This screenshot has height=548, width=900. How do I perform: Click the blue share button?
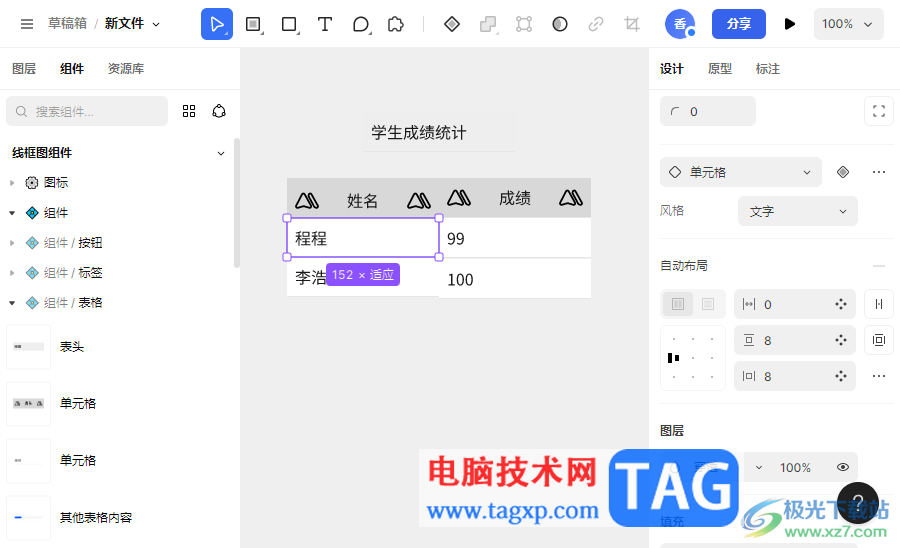pos(739,24)
